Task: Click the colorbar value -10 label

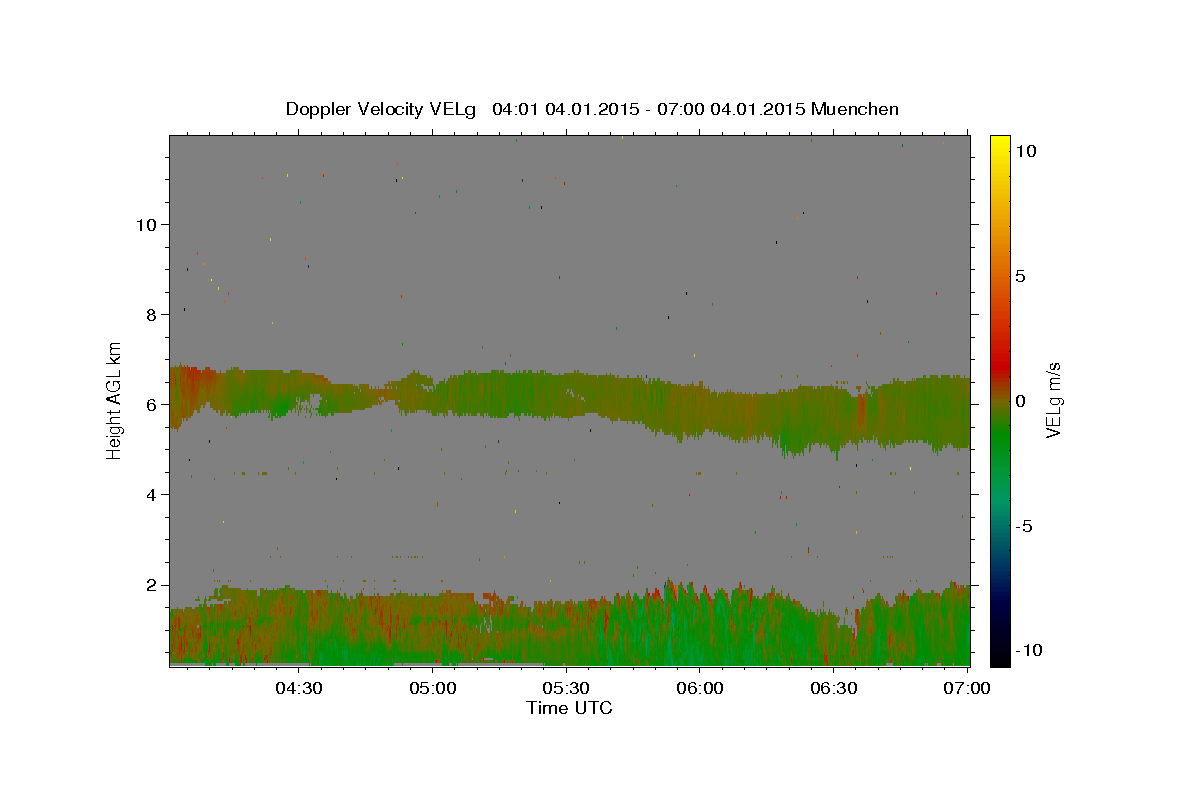Action: (1028, 650)
